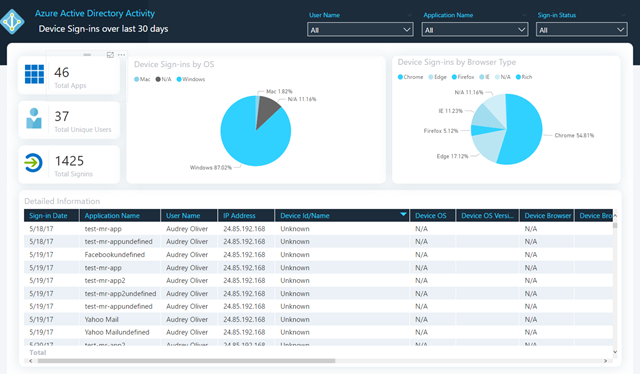
Task: Open focus mode icon on Total Apps card
Action: tap(110, 55)
